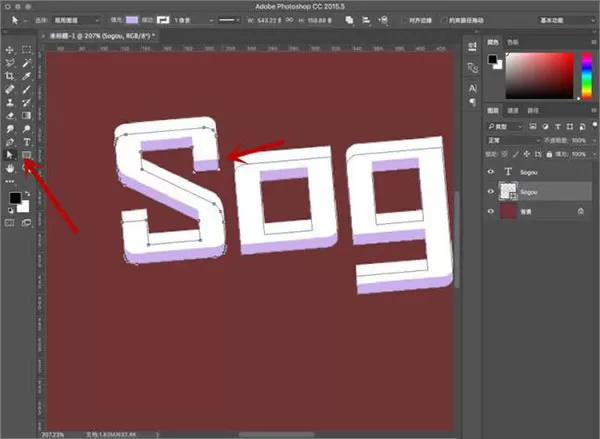
Task: Enable the Align Edges checkbox
Action: 404,20
